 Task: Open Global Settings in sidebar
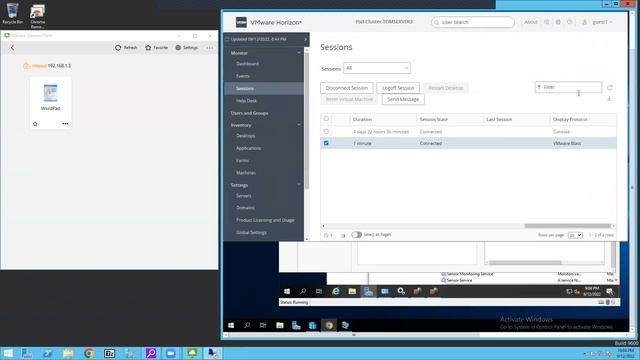(x=251, y=232)
